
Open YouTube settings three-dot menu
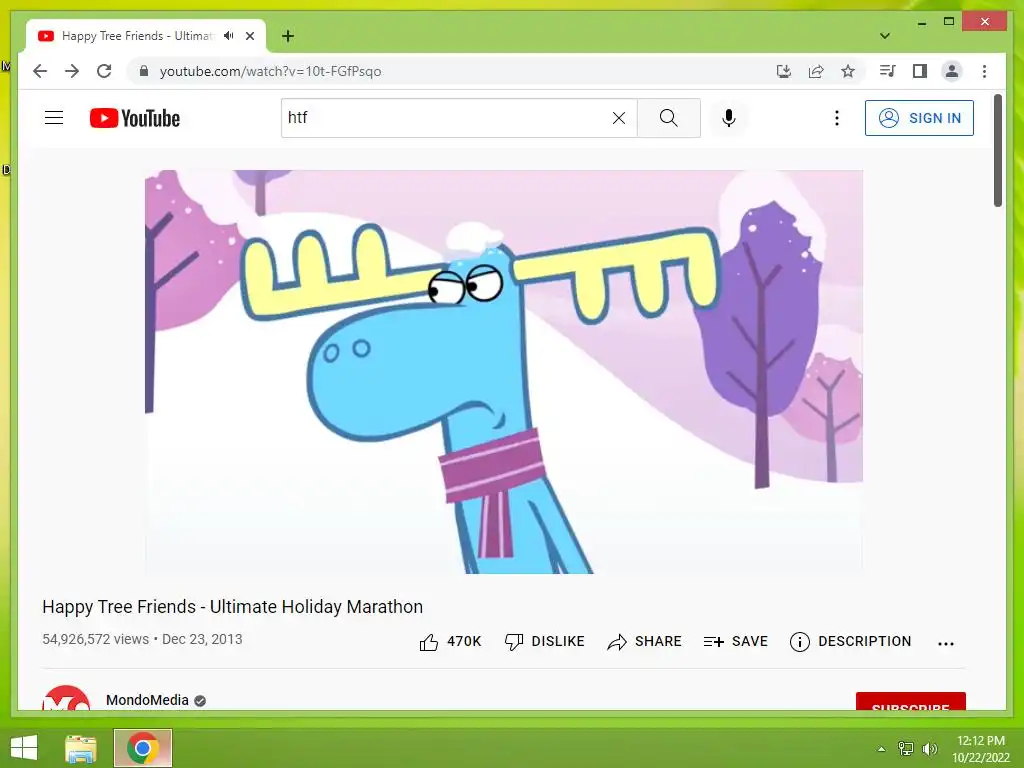click(x=837, y=118)
